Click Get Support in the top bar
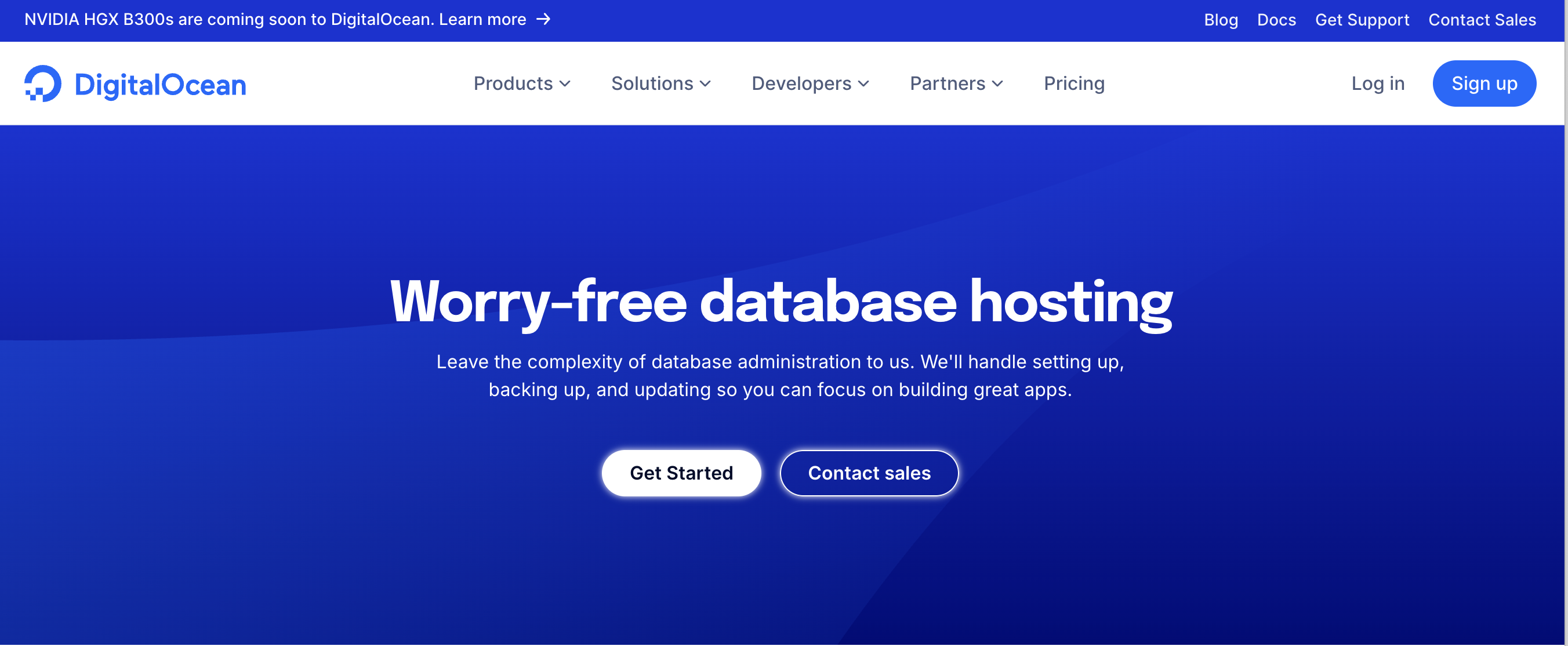The height and width of the screenshot is (646, 1568). tap(1362, 20)
